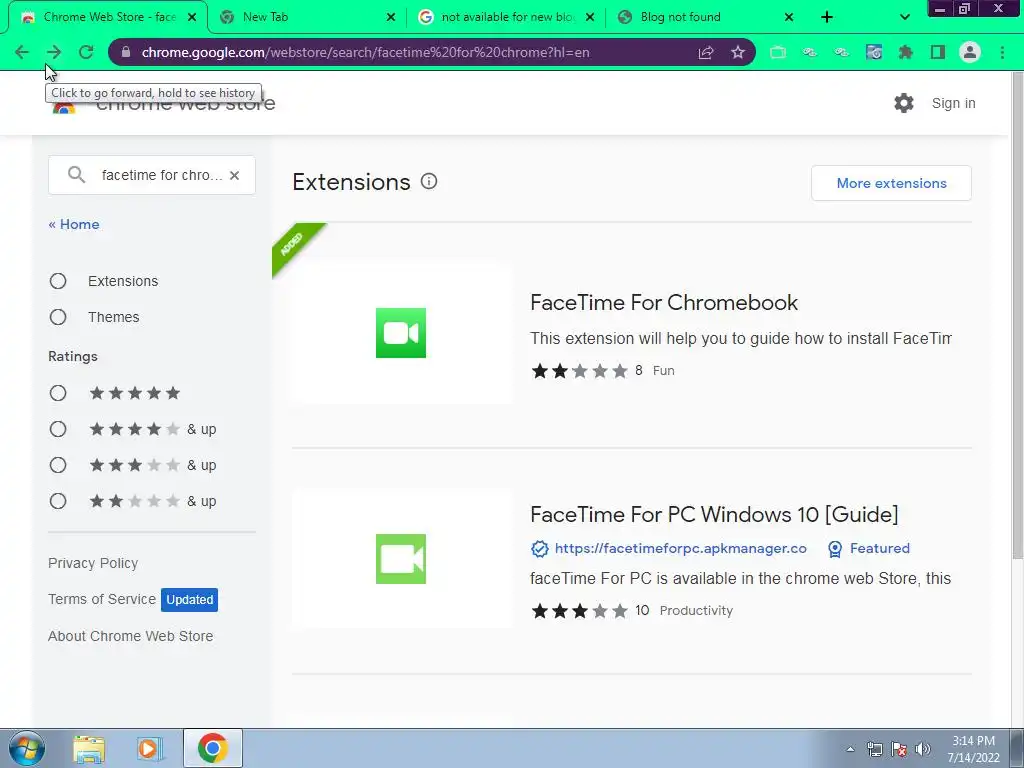This screenshot has height=768, width=1024.
Task: Filter by five stars rating
Action: tap(58, 393)
